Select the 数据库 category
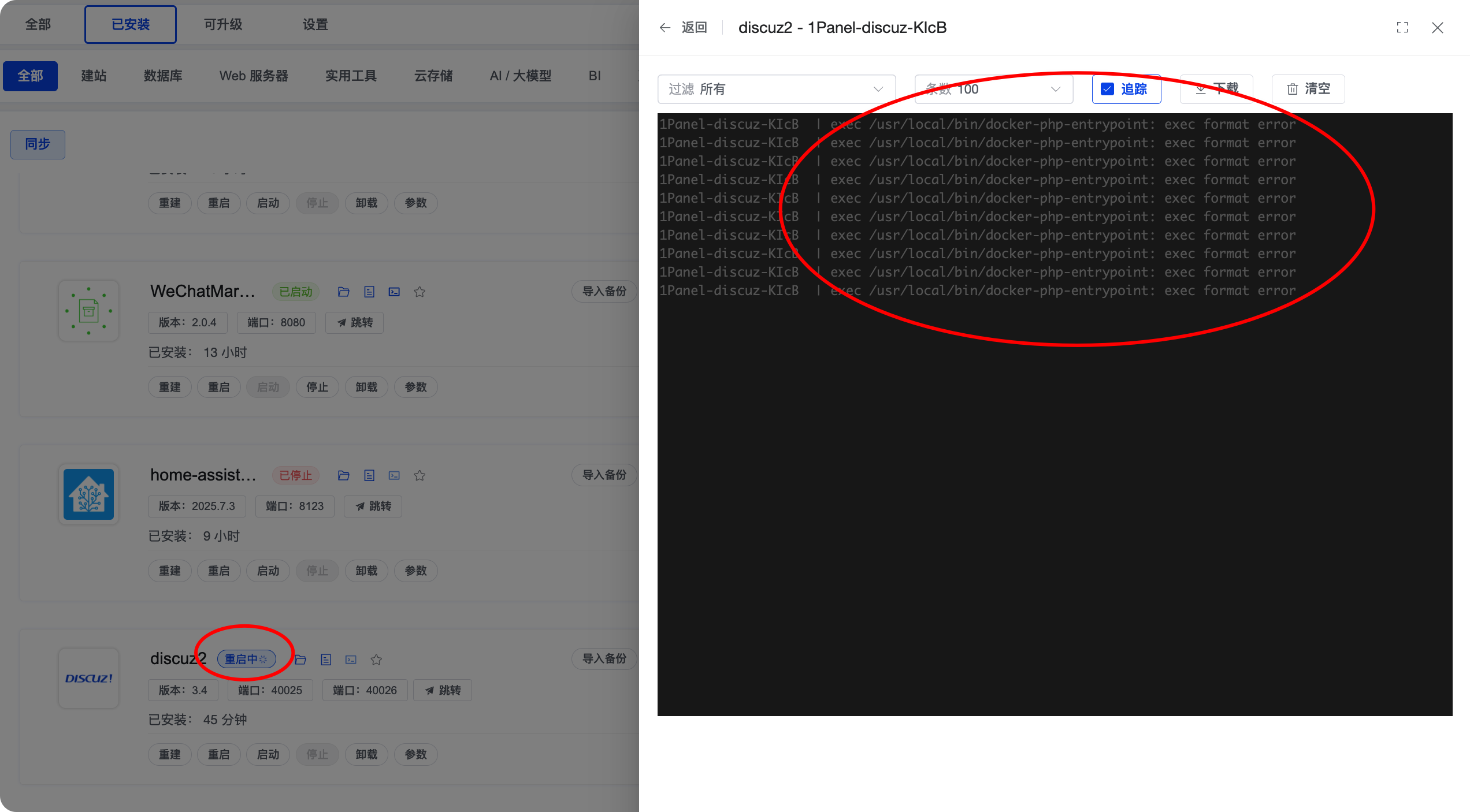Screen dimensions: 1470x812 [163, 76]
